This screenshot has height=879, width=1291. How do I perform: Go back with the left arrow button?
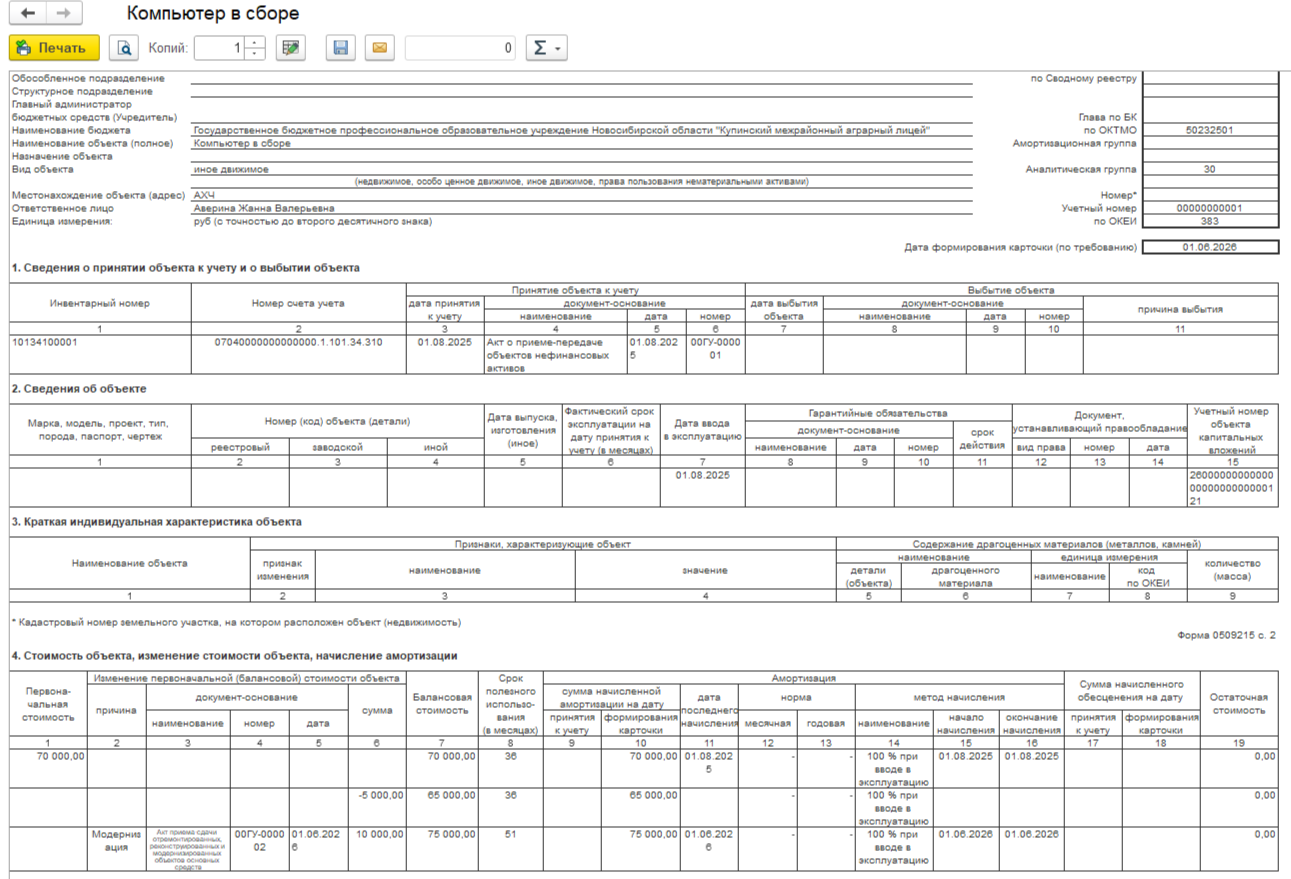28,14
